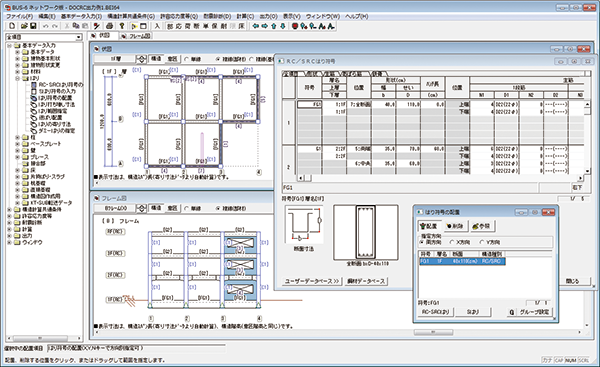Click the ユーザーデータベース>> button

coord(312,281)
